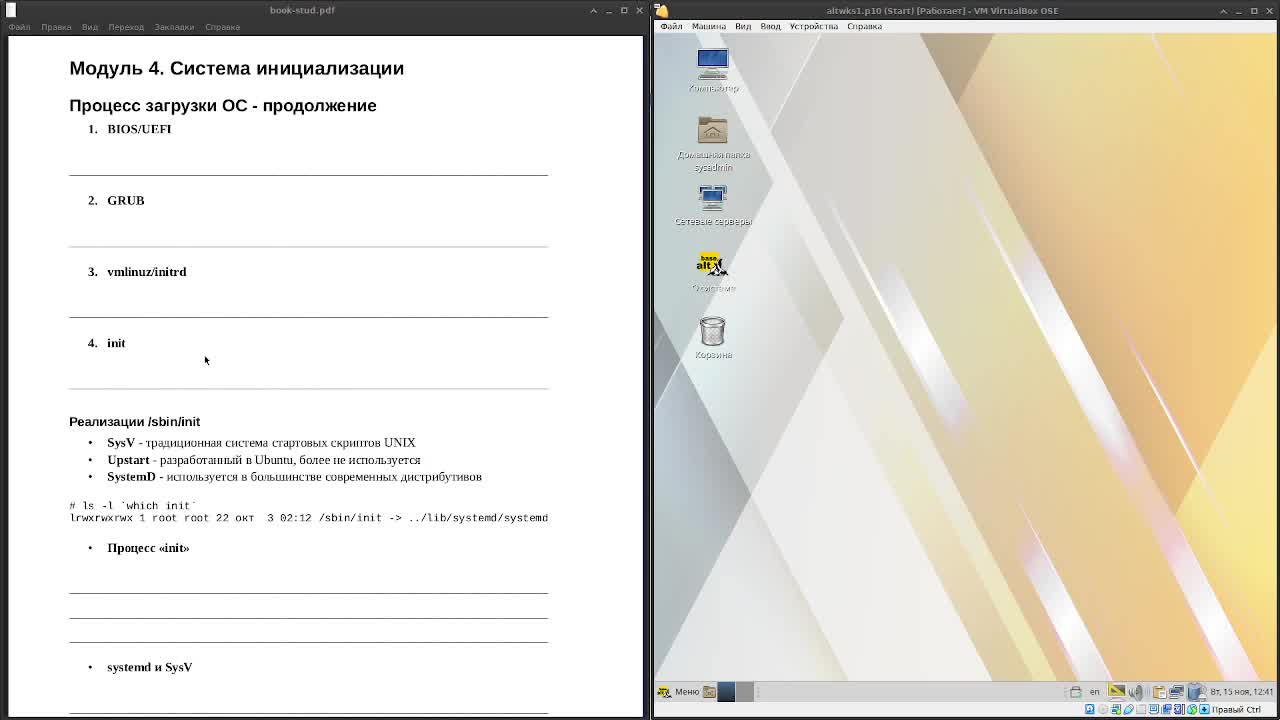1280x720 pixels.
Task: Open Справка menu in VirtualBox window
Action: [865, 26]
